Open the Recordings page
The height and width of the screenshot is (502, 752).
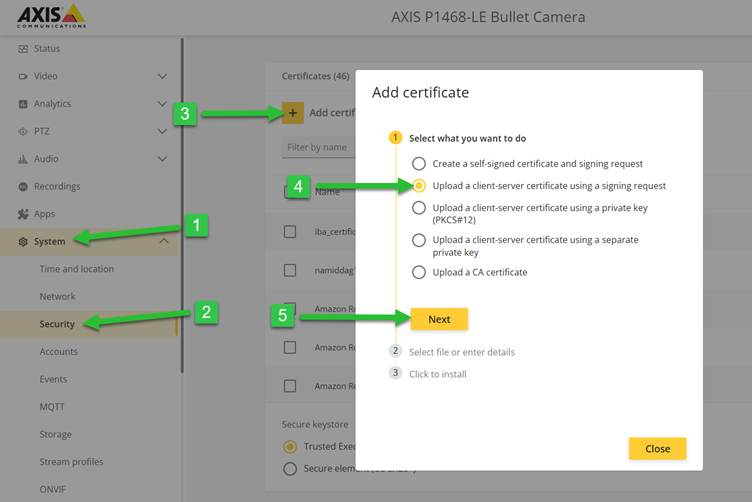(57, 187)
